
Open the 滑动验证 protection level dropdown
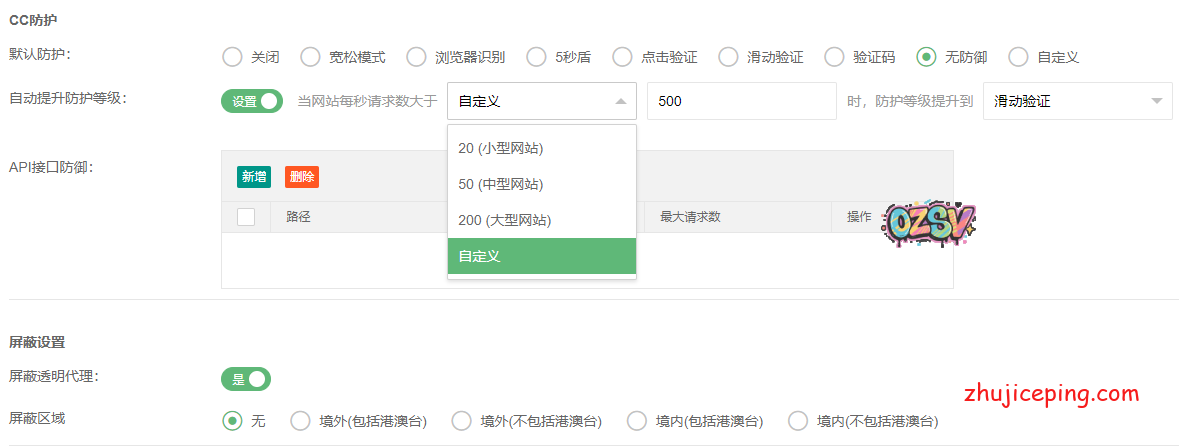(1077, 101)
